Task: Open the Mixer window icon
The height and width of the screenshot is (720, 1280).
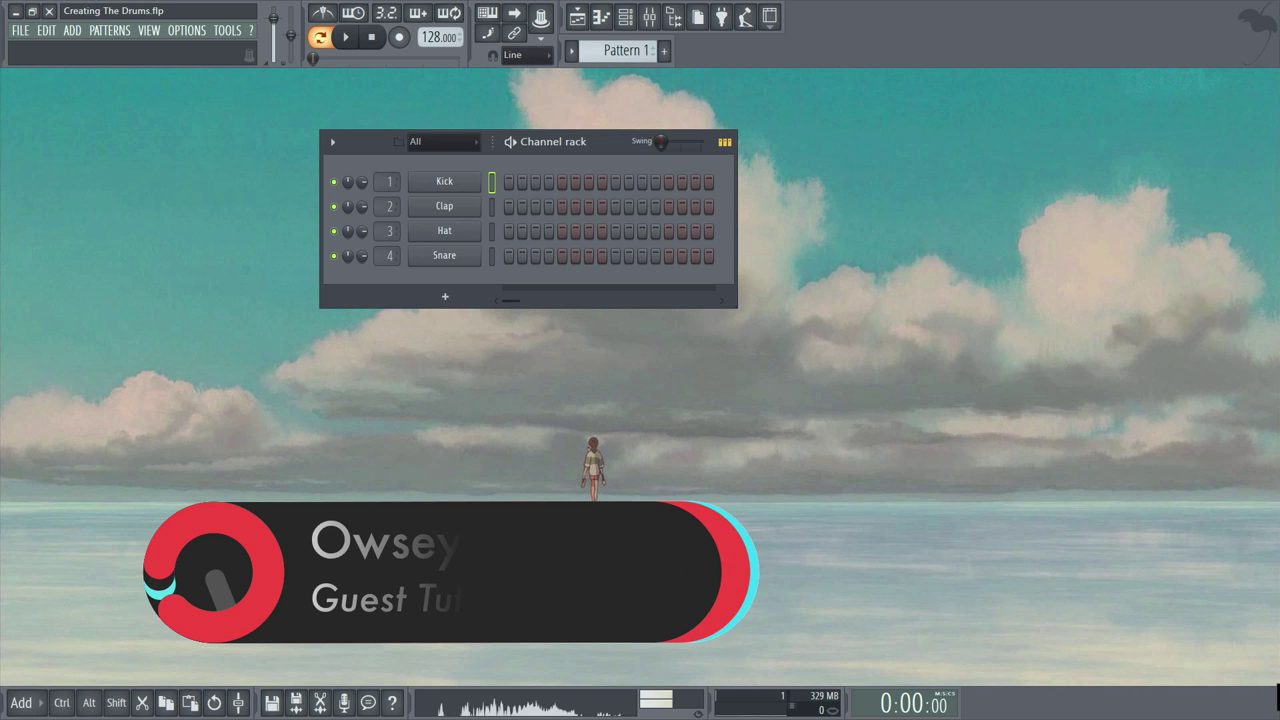Action: pos(649,17)
